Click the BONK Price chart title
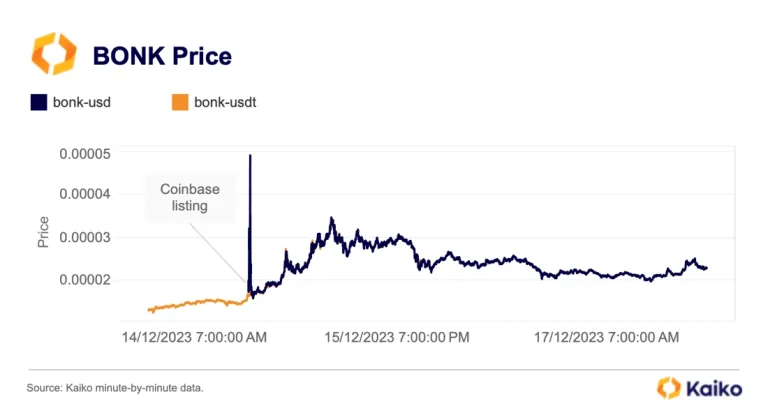 point(162,56)
